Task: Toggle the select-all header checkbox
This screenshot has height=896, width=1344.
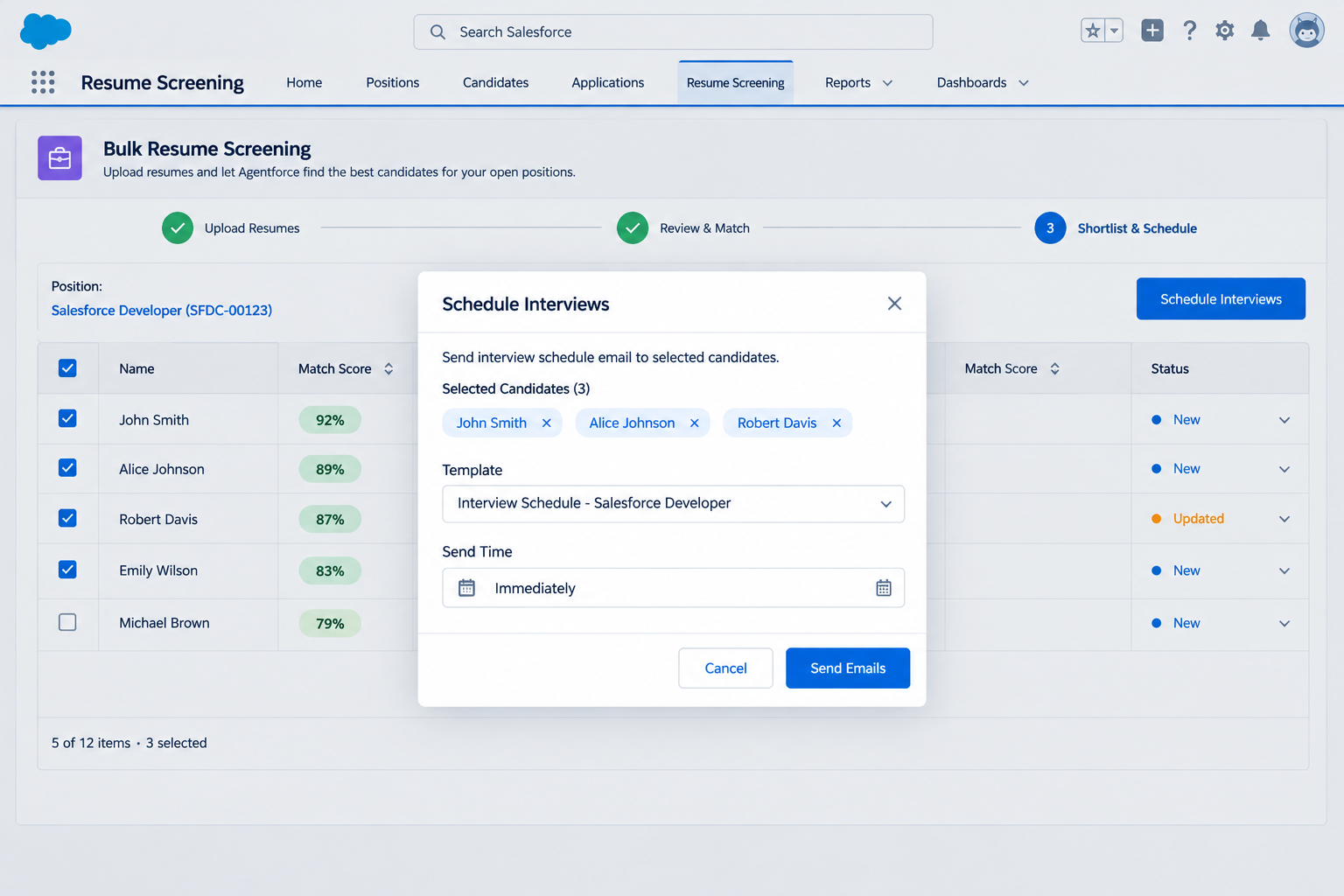Action: 67,368
